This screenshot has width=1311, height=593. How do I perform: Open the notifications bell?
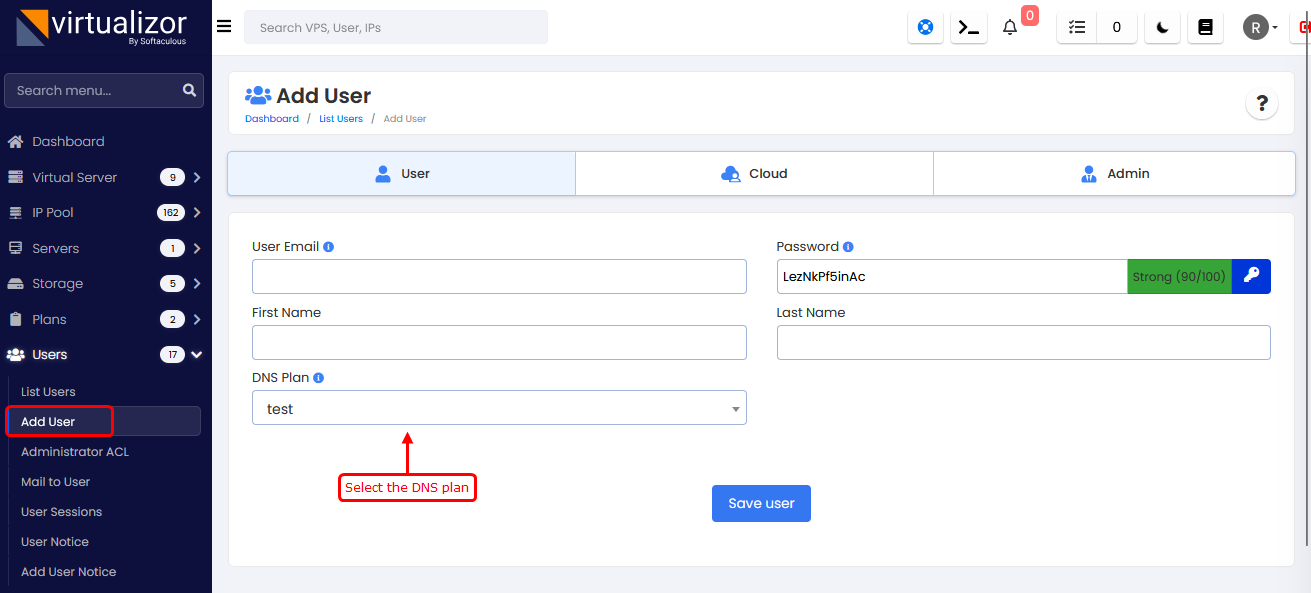[x=1010, y=28]
